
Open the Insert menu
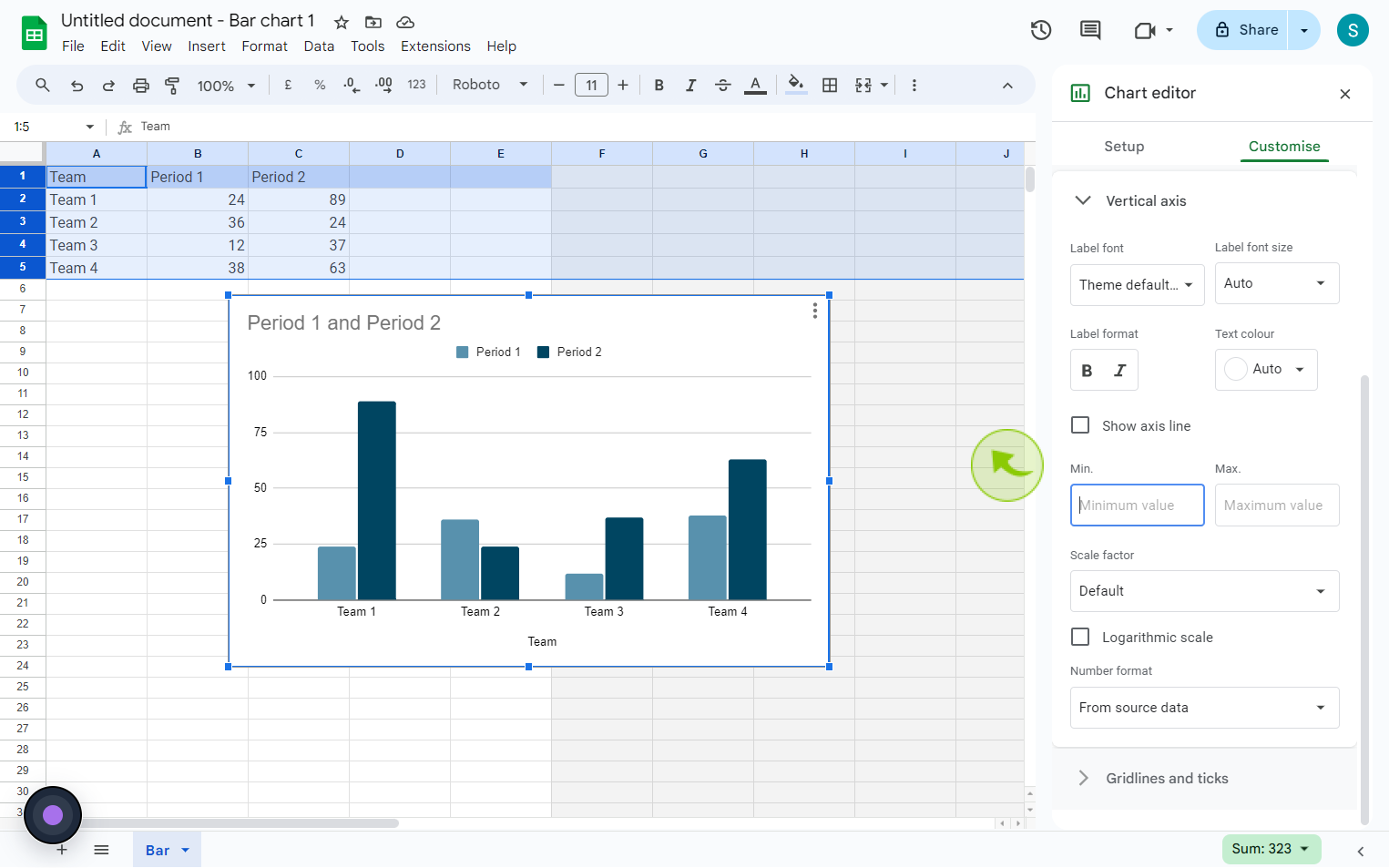pos(207,46)
